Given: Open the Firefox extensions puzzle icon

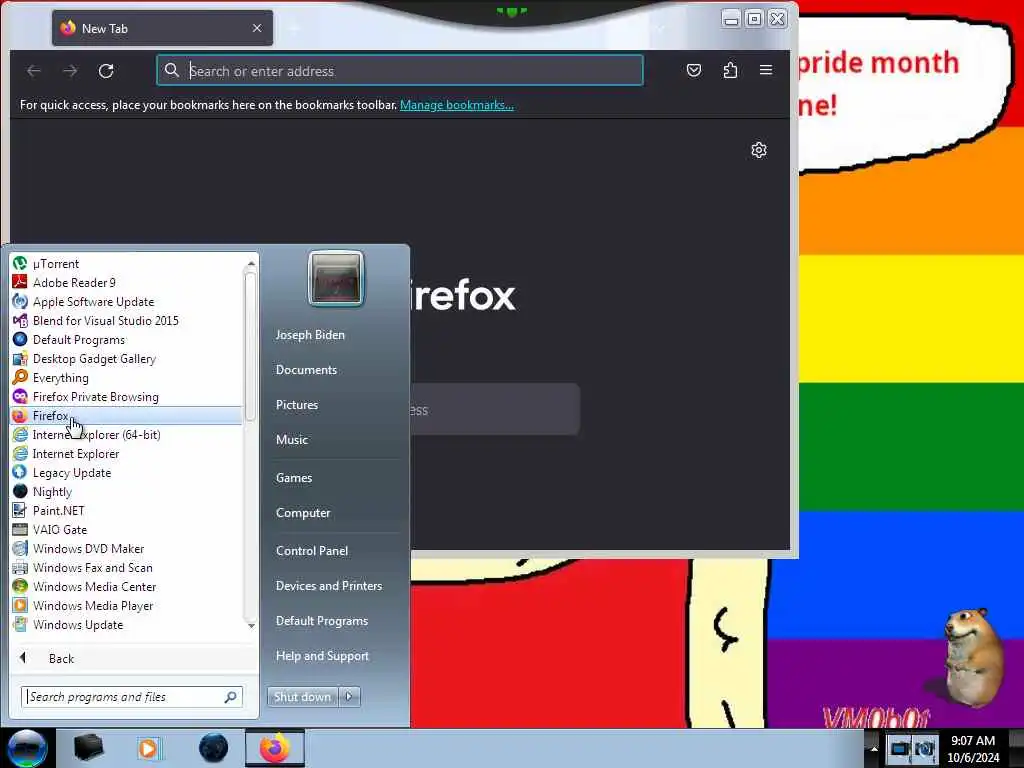Looking at the screenshot, I should [730, 70].
